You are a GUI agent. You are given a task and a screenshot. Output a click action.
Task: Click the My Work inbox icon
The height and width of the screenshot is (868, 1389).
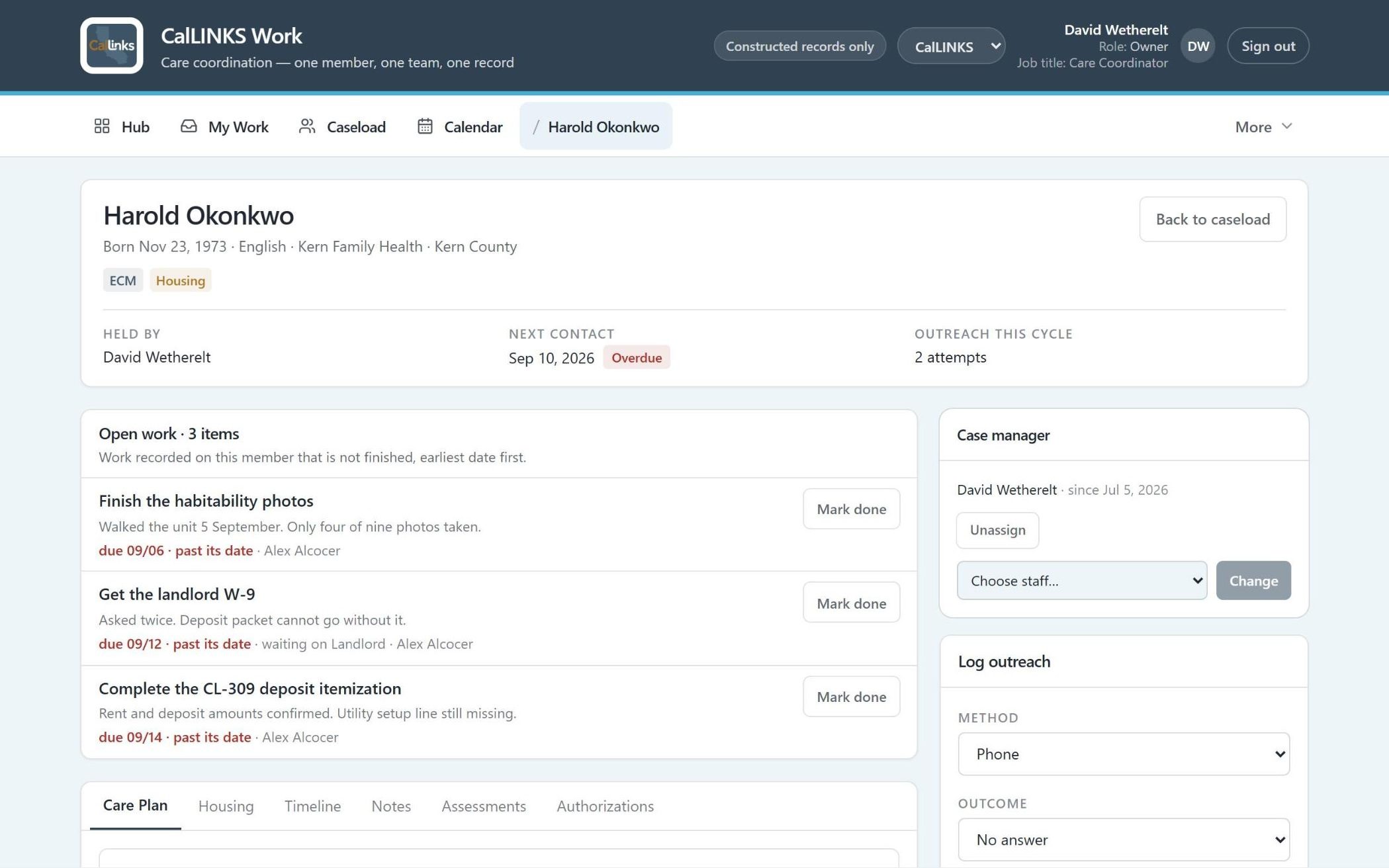[189, 126]
